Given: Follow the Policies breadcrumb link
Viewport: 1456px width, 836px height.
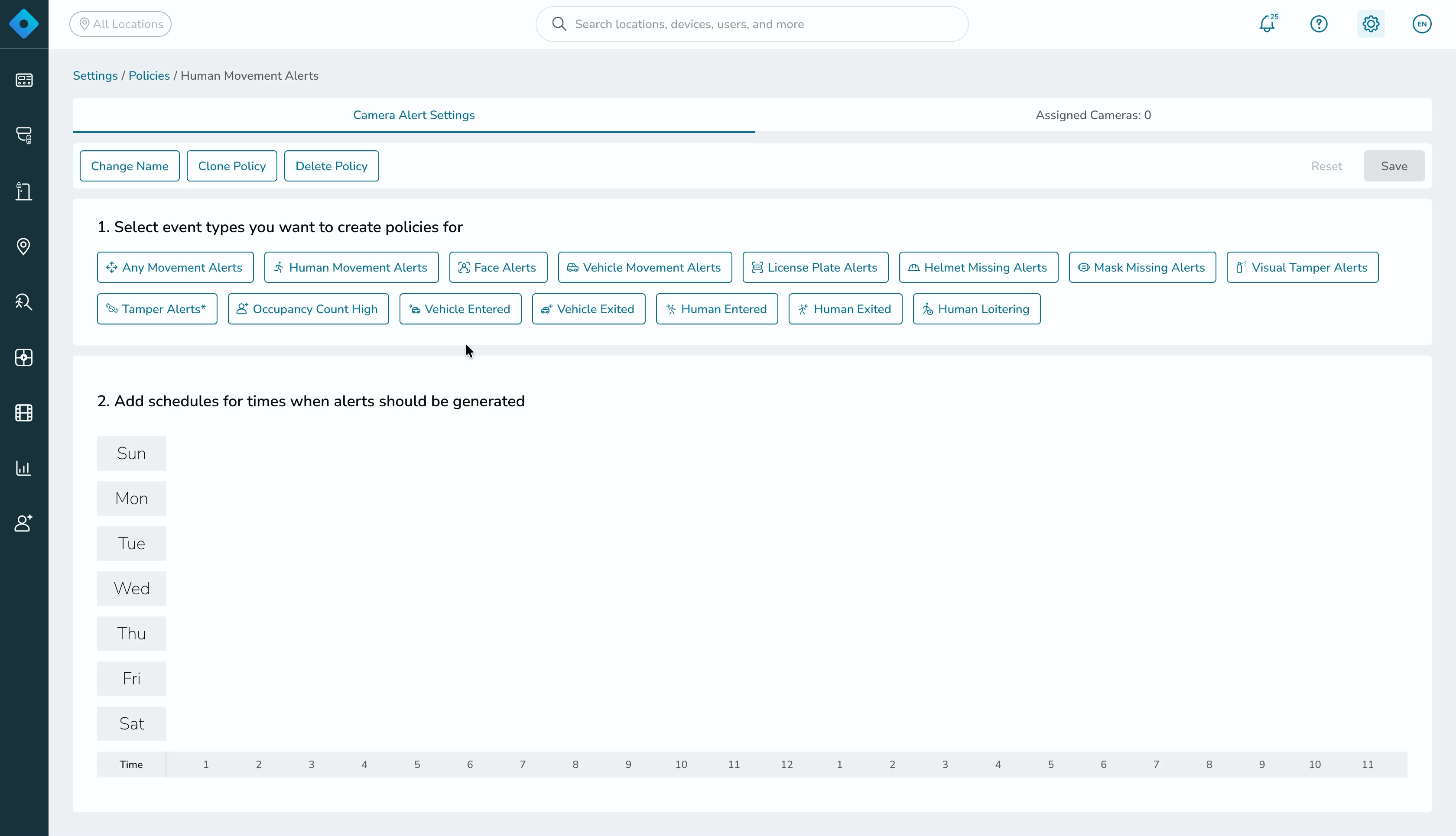Looking at the screenshot, I should [x=149, y=76].
